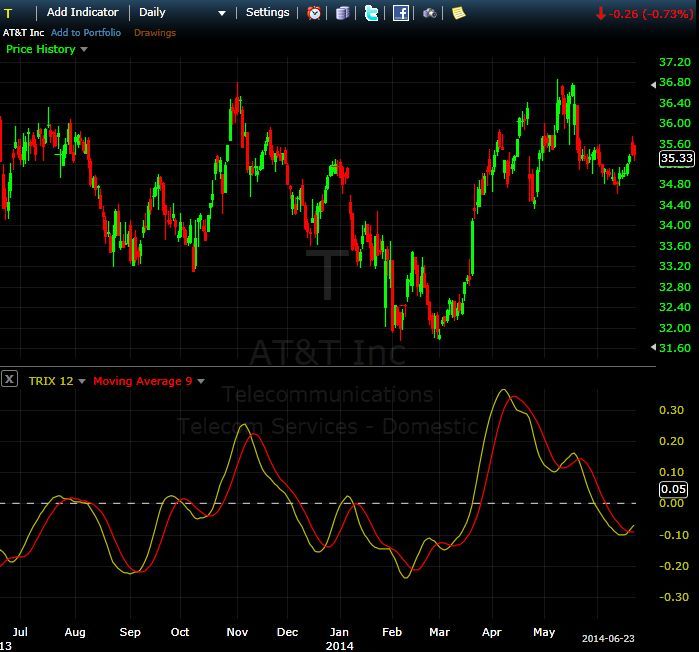Click the camera snapshot icon

coord(429,13)
